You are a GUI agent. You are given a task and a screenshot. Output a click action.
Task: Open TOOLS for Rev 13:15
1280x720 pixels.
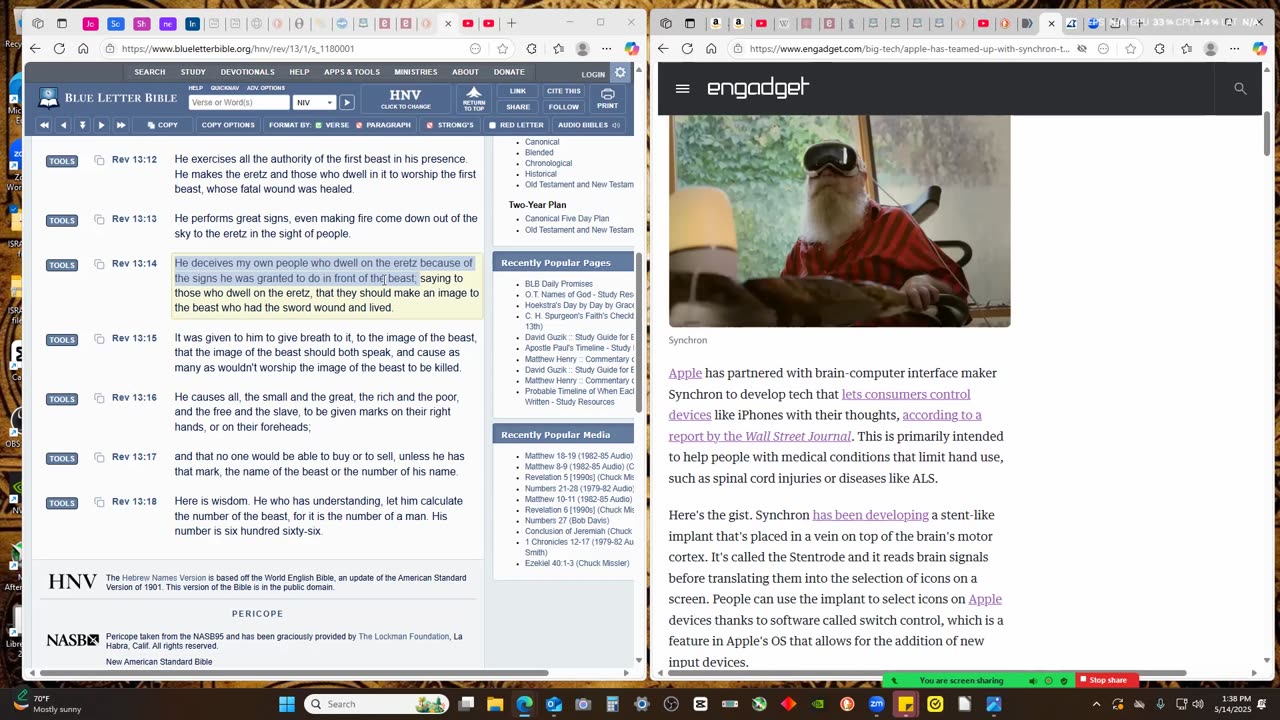(x=62, y=340)
